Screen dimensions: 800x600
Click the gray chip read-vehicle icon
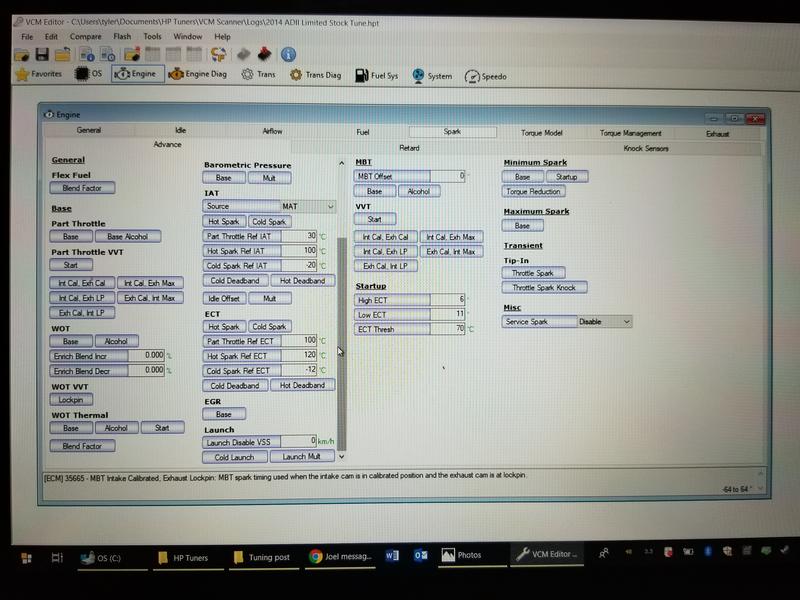(243, 54)
